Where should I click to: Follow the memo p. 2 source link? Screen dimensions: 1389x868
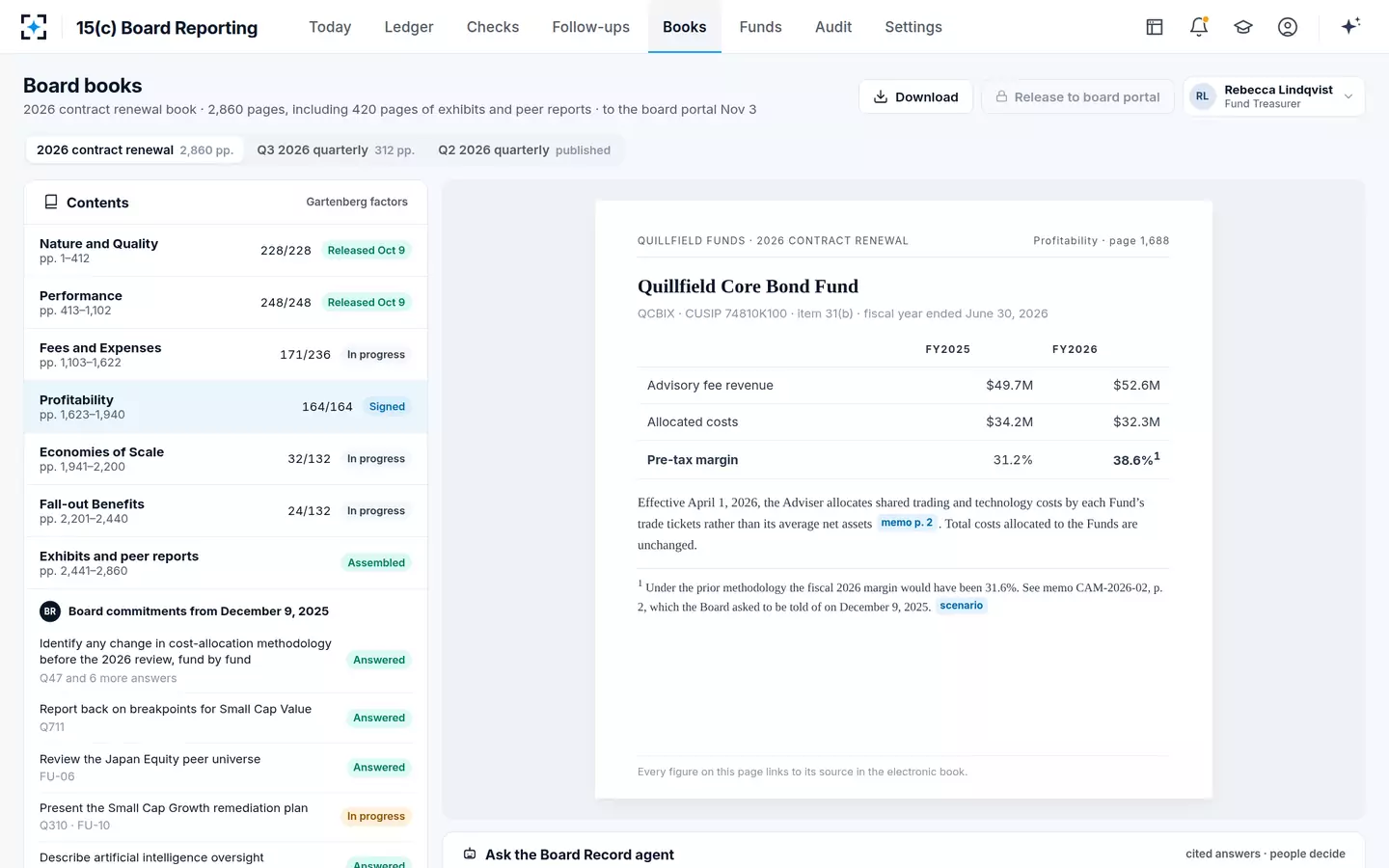[907, 523]
